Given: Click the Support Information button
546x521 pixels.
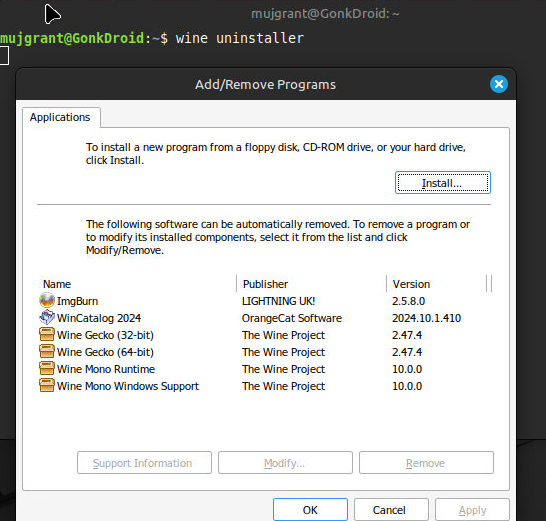Looking at the screenshot, I should [144, 463].
